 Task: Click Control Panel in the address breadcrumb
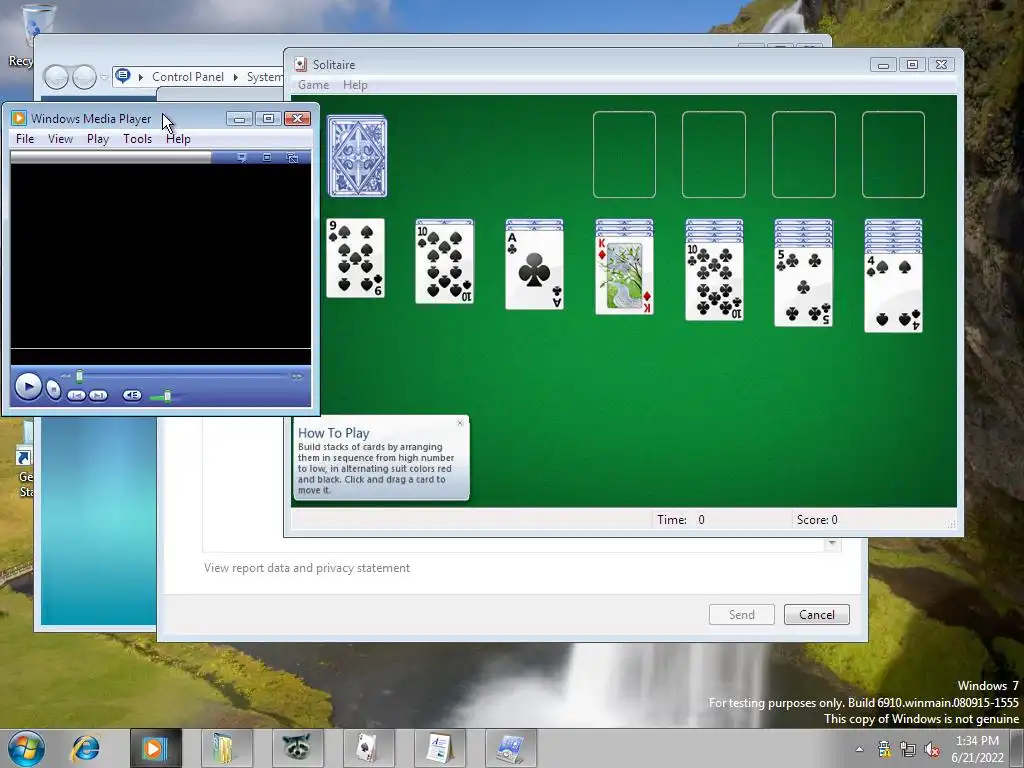[x=188, y=77]
